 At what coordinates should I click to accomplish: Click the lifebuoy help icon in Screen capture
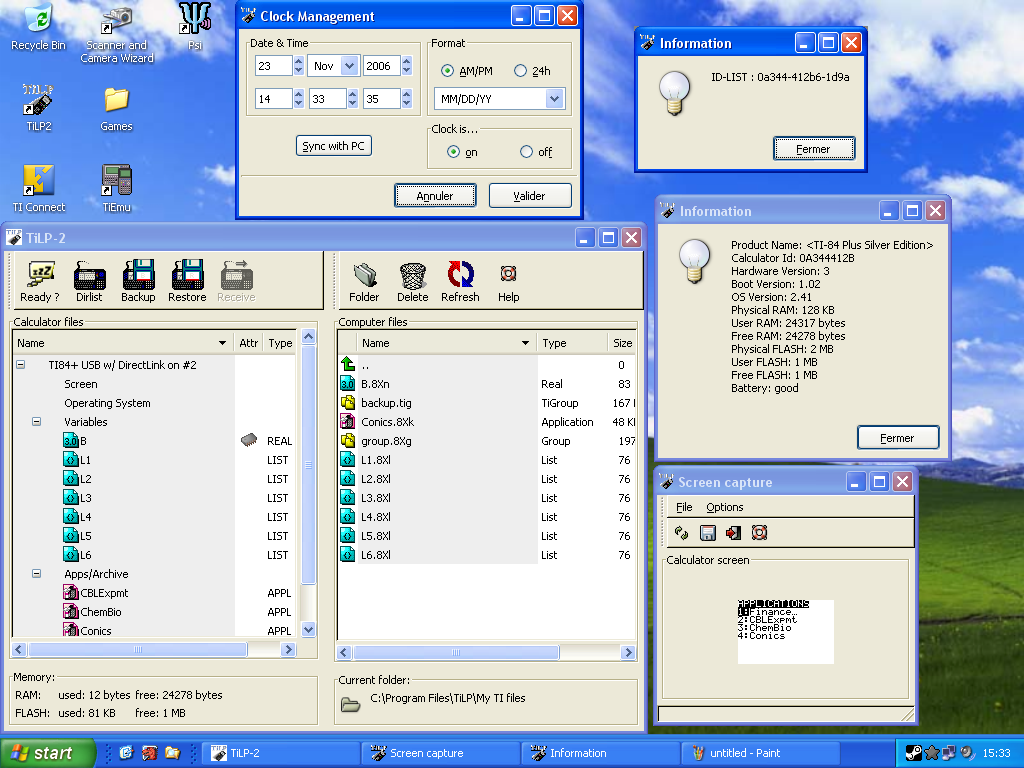point(759,533)
